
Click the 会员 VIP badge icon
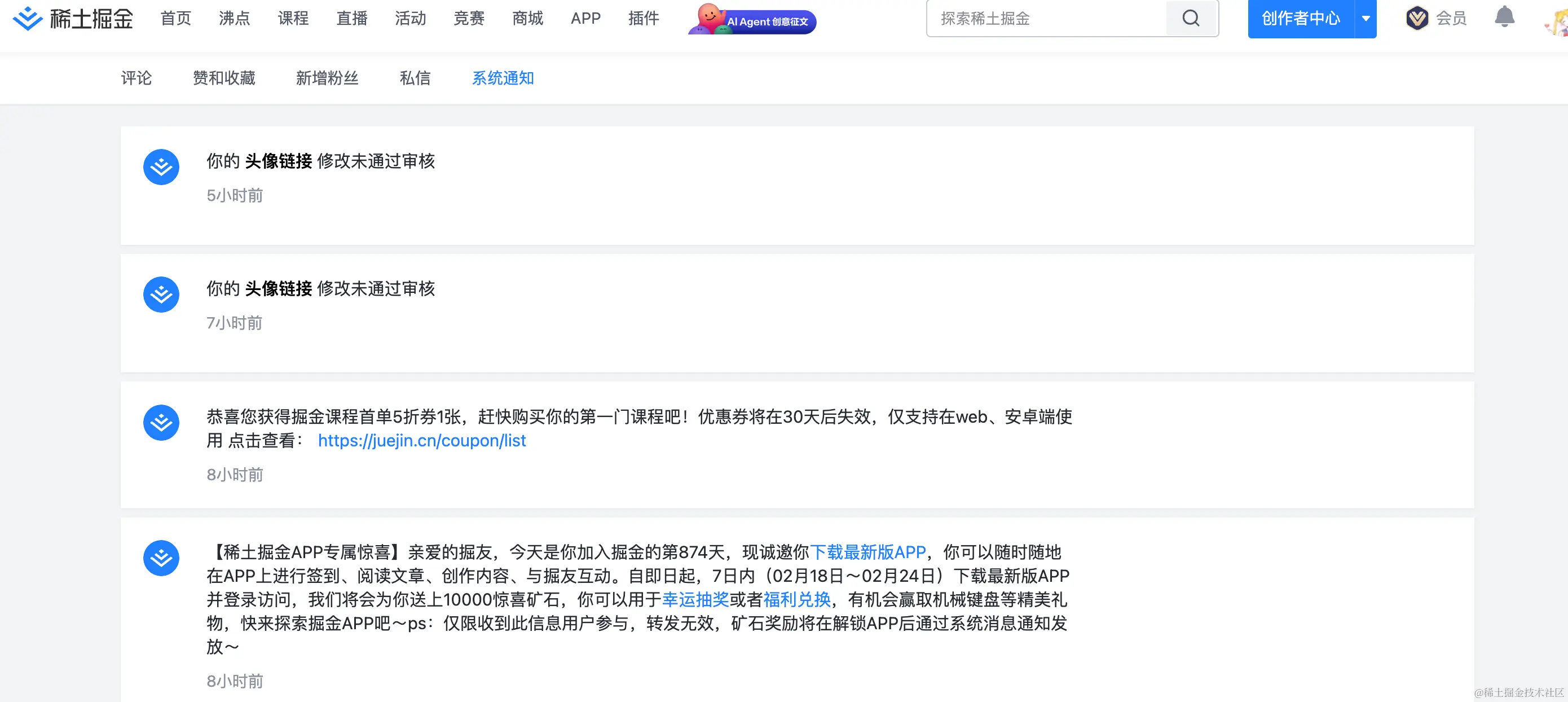[1417, 18]
